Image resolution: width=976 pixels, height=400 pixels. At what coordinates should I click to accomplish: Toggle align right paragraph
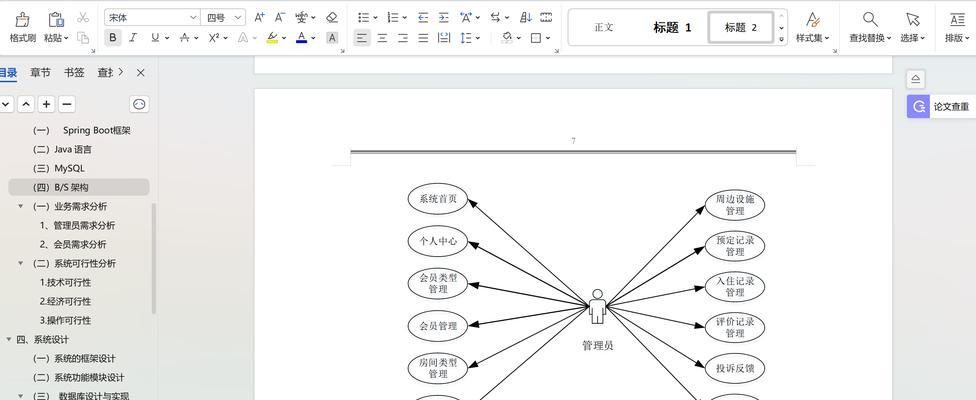coord(403,38)
